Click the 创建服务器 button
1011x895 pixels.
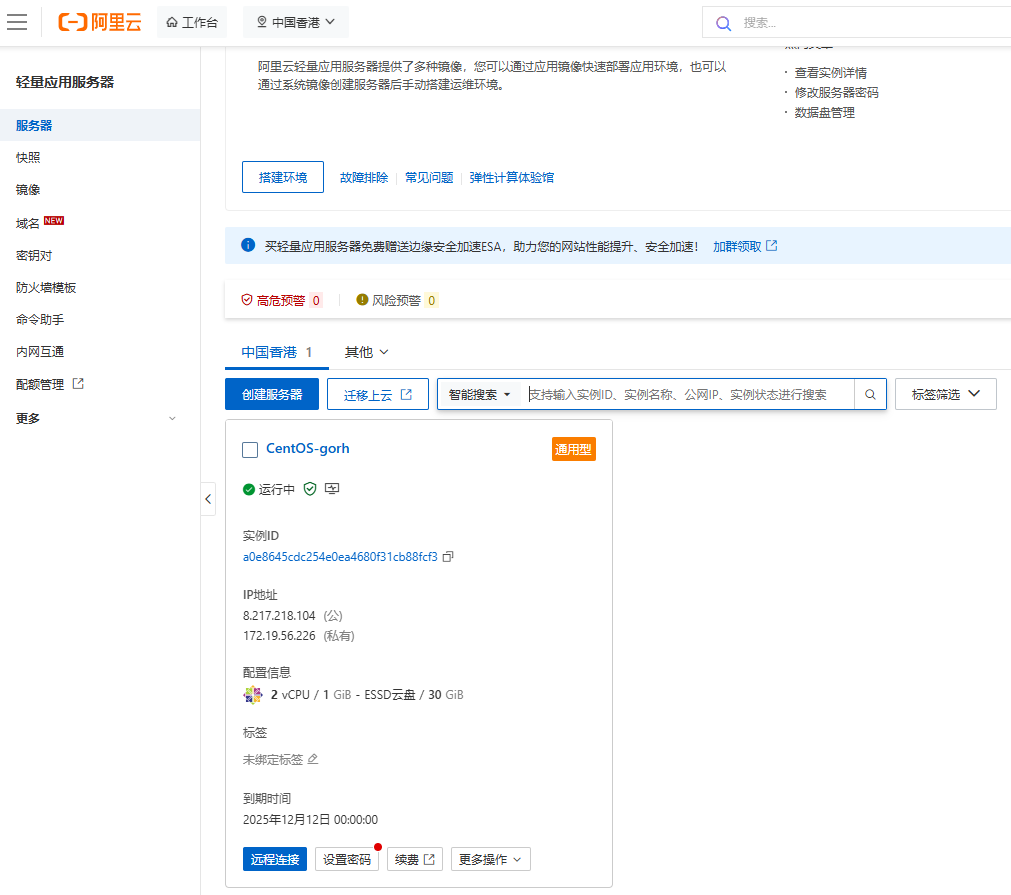[x=272, y=394]
